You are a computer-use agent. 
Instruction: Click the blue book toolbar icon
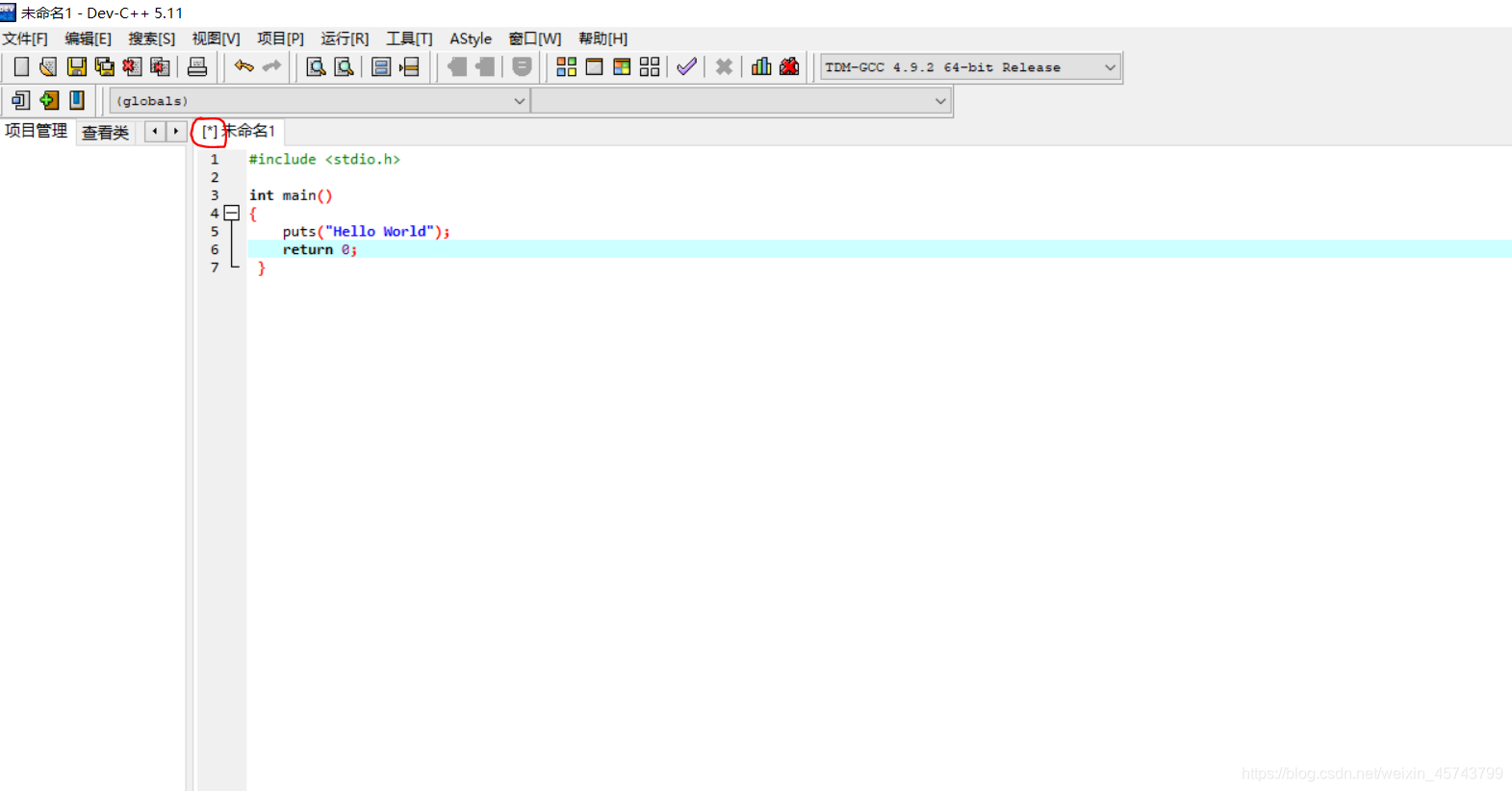pyautogui.click(x=77, y=100)
